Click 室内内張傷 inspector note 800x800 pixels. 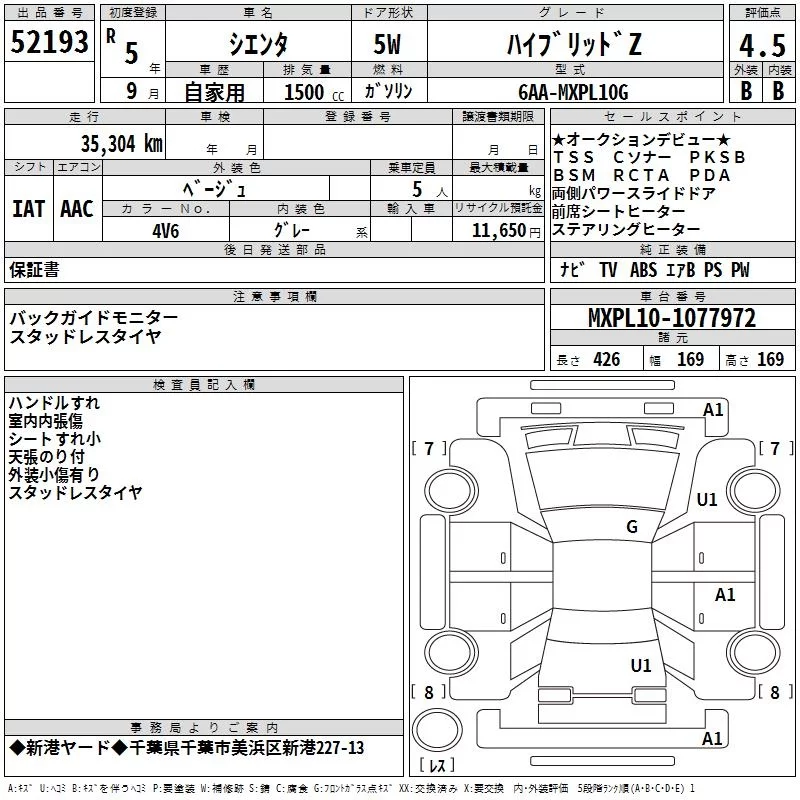point(46,420)
